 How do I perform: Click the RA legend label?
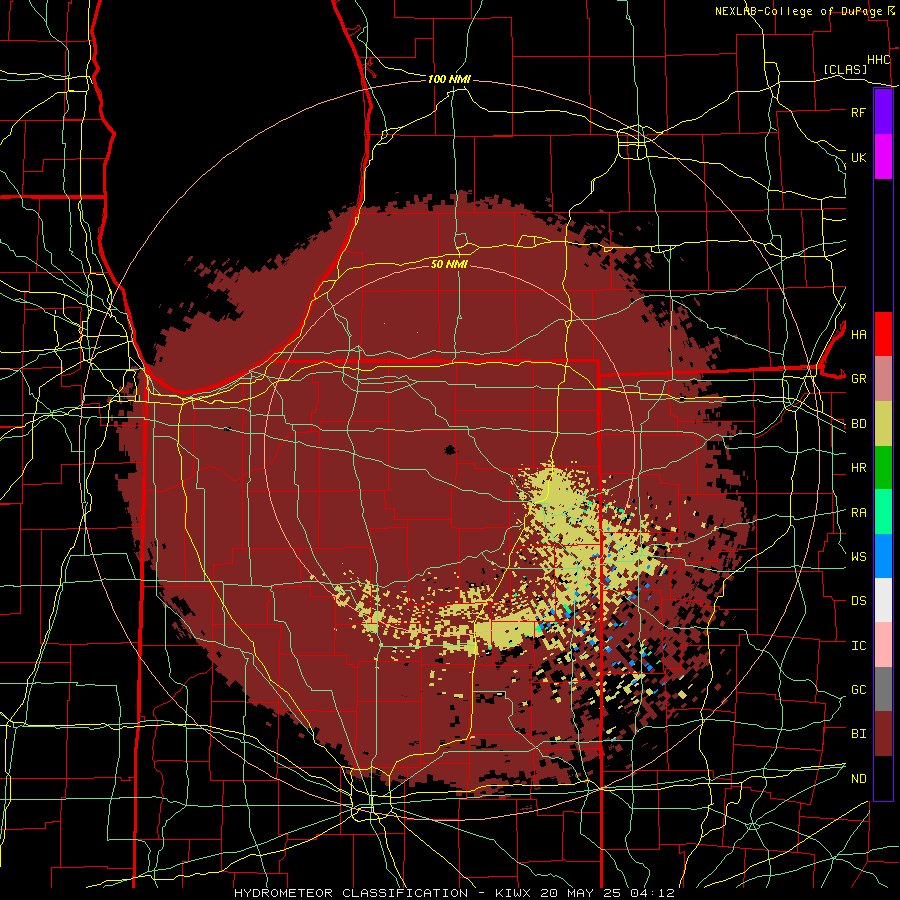pyautogui.click(x=858, y=513)
